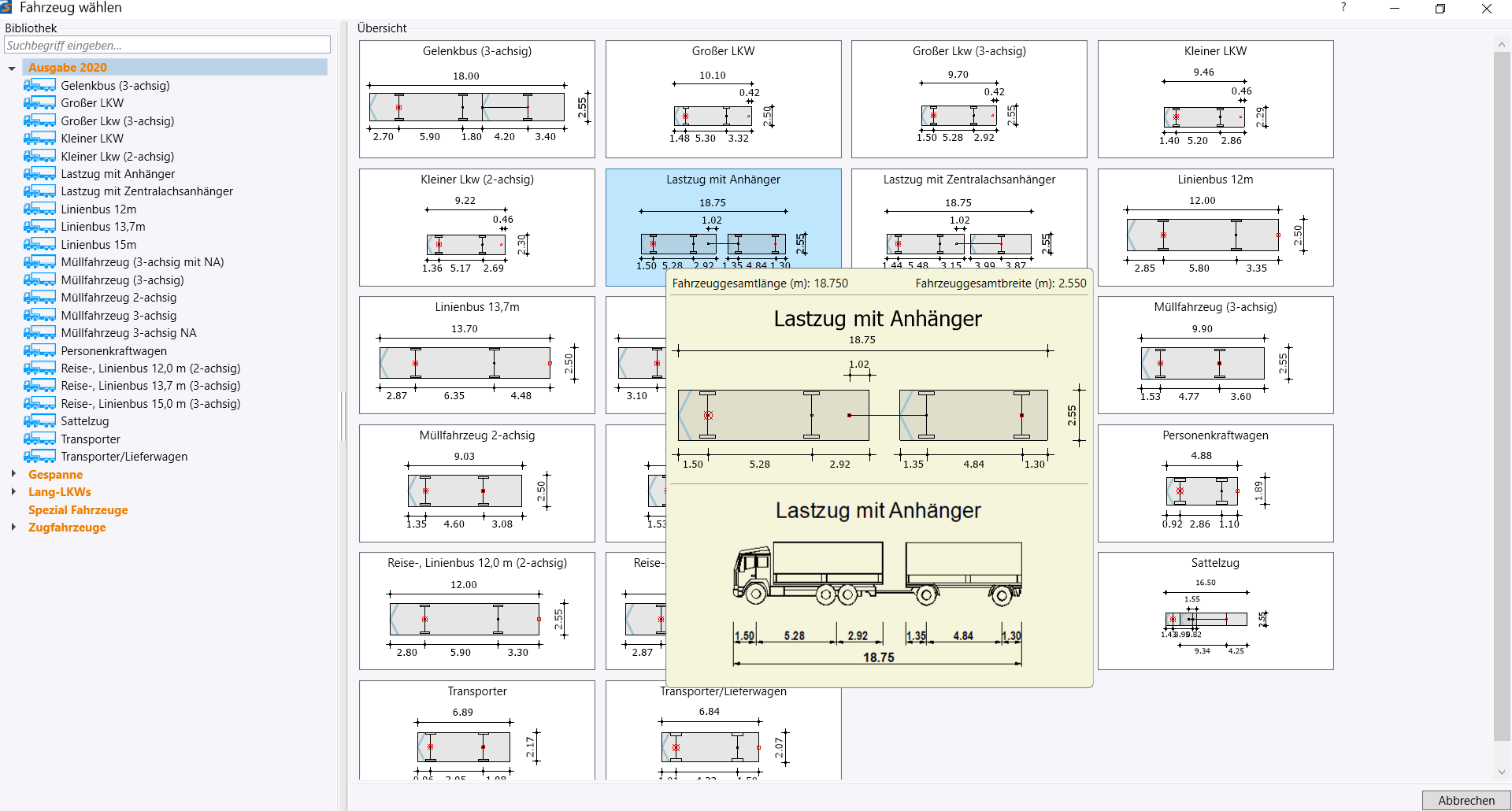Select the Kleiner LKW overview thumbnail
Image resolution: width=1512 pixels, height=811 pixels.
coord(1215,99)
